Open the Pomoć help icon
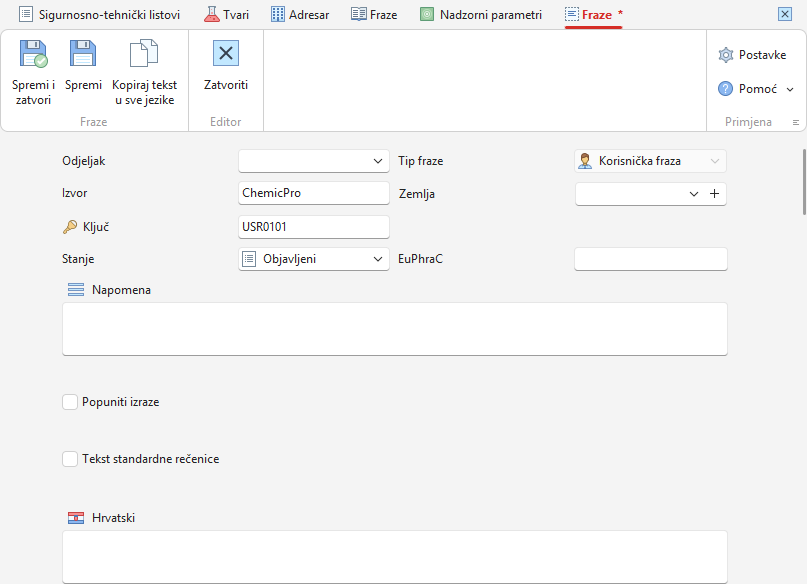This screenshot has height=584, width=807. point(725,89)
